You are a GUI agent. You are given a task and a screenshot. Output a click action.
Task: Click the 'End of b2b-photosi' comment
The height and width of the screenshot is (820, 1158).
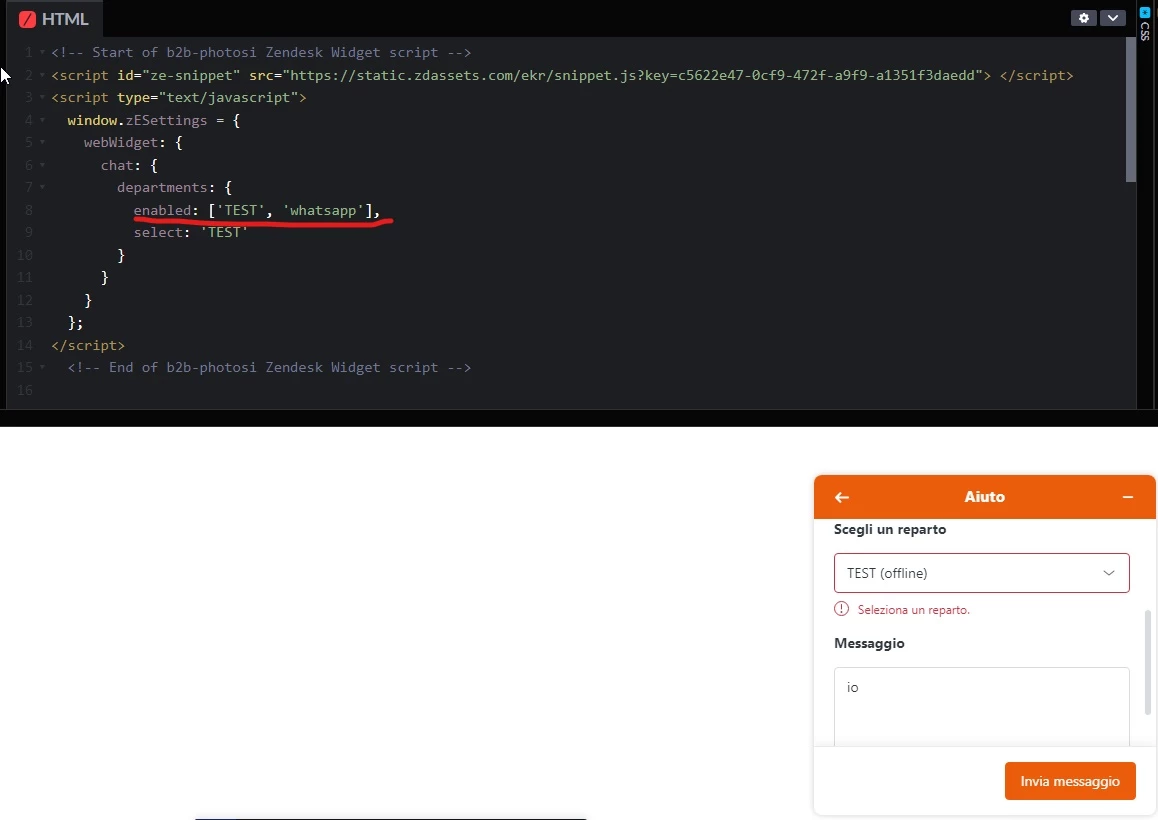(269, 367)
